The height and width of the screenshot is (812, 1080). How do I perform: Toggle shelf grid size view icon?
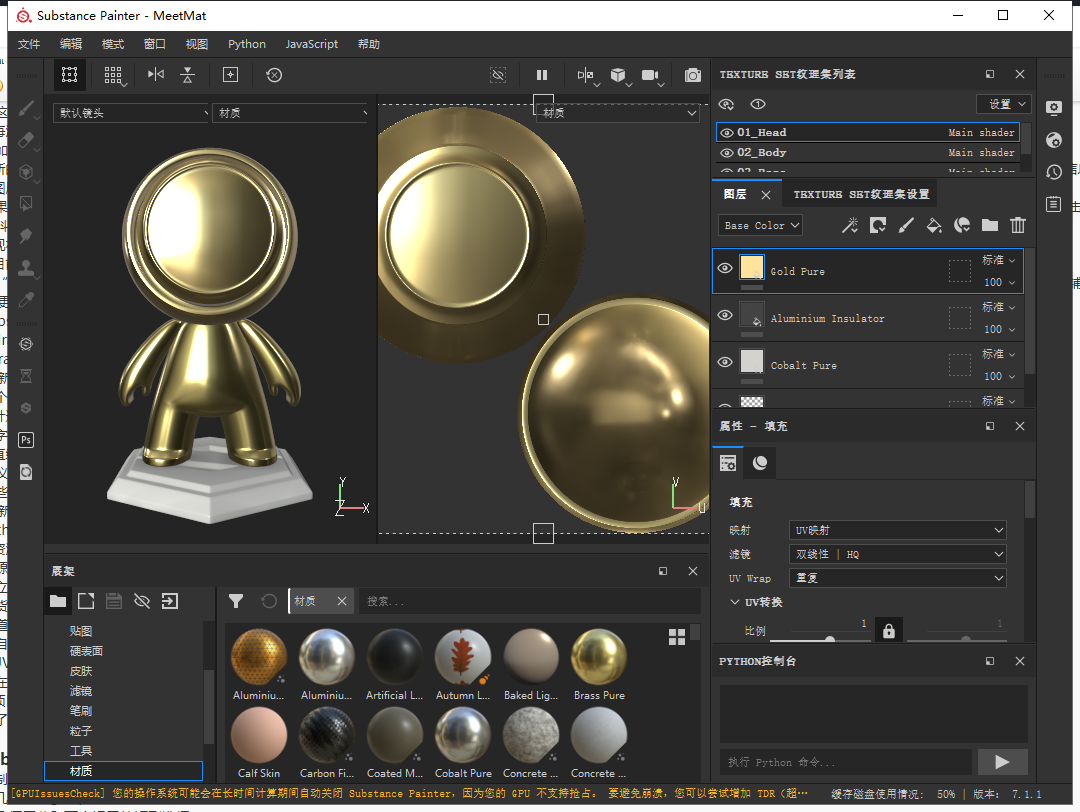[677, 637]
